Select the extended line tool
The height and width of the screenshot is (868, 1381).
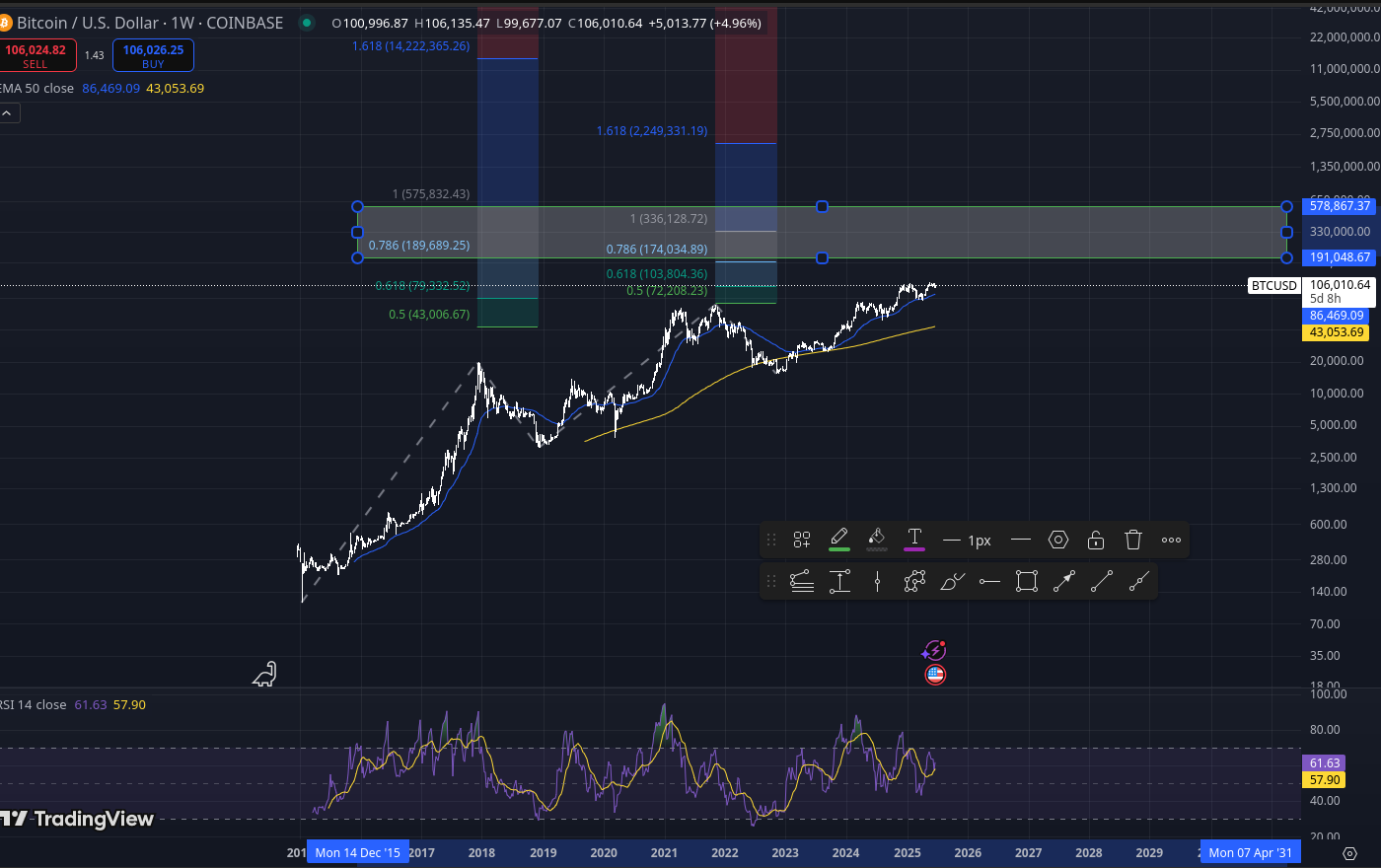1139,582
